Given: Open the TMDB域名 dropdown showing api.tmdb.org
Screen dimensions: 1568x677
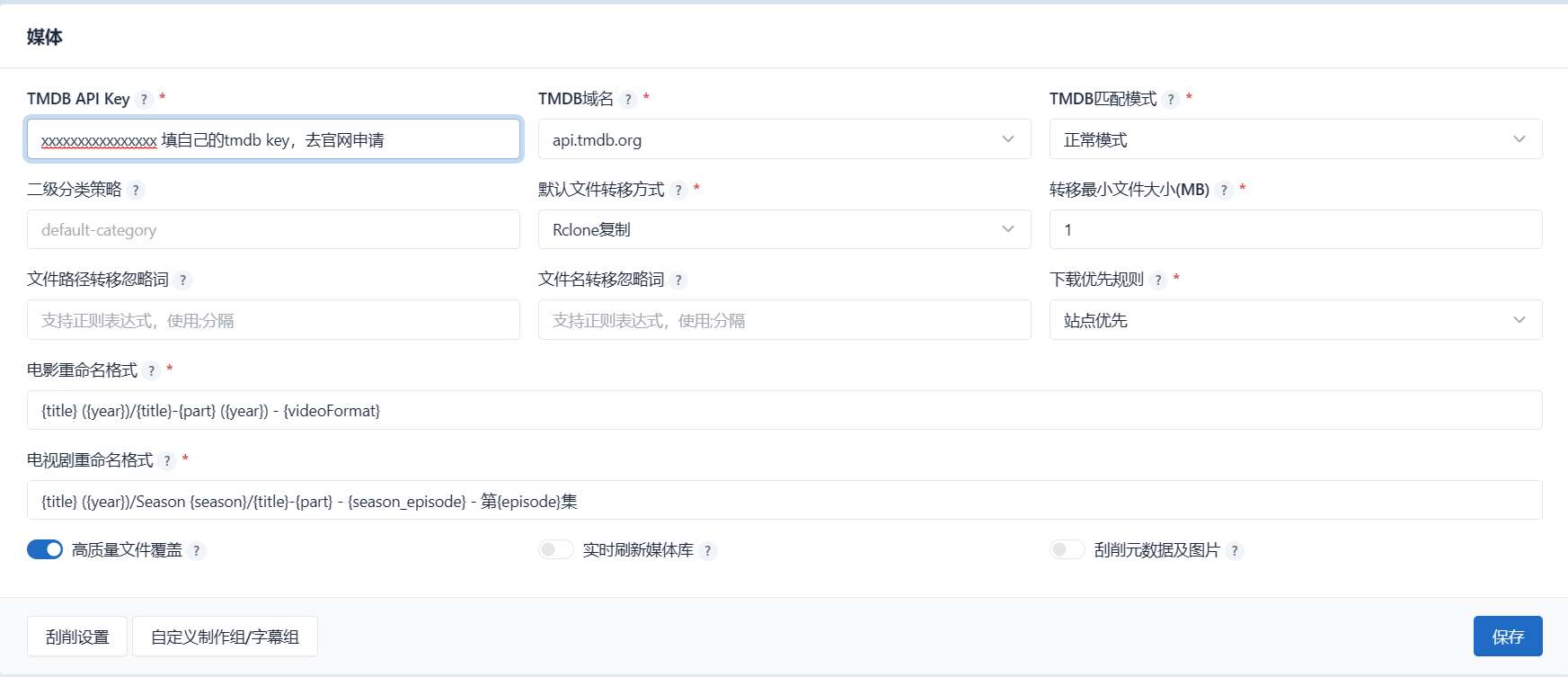Looking at the screenshot, I should 784,139.
